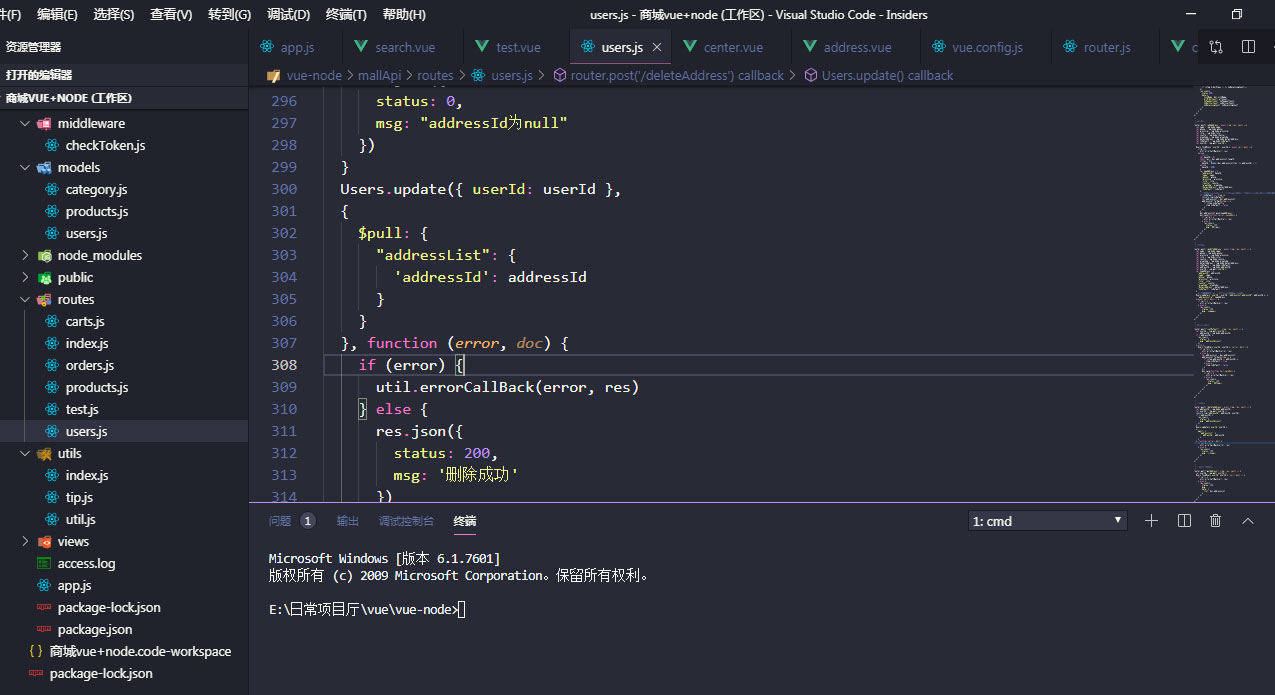Open the 终端(T) menu
1275x695 pixels.
[346, 14]
